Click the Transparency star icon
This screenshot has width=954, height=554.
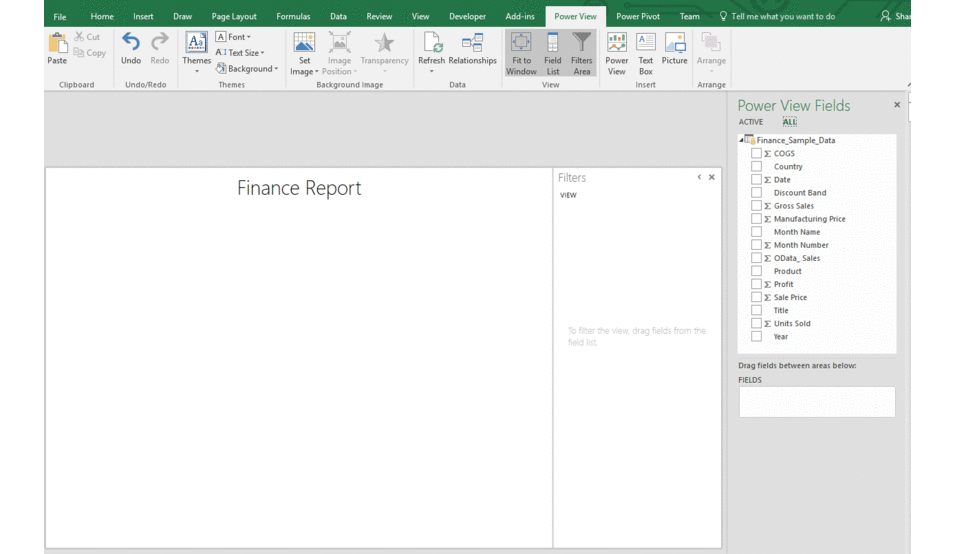pos(384,43)
